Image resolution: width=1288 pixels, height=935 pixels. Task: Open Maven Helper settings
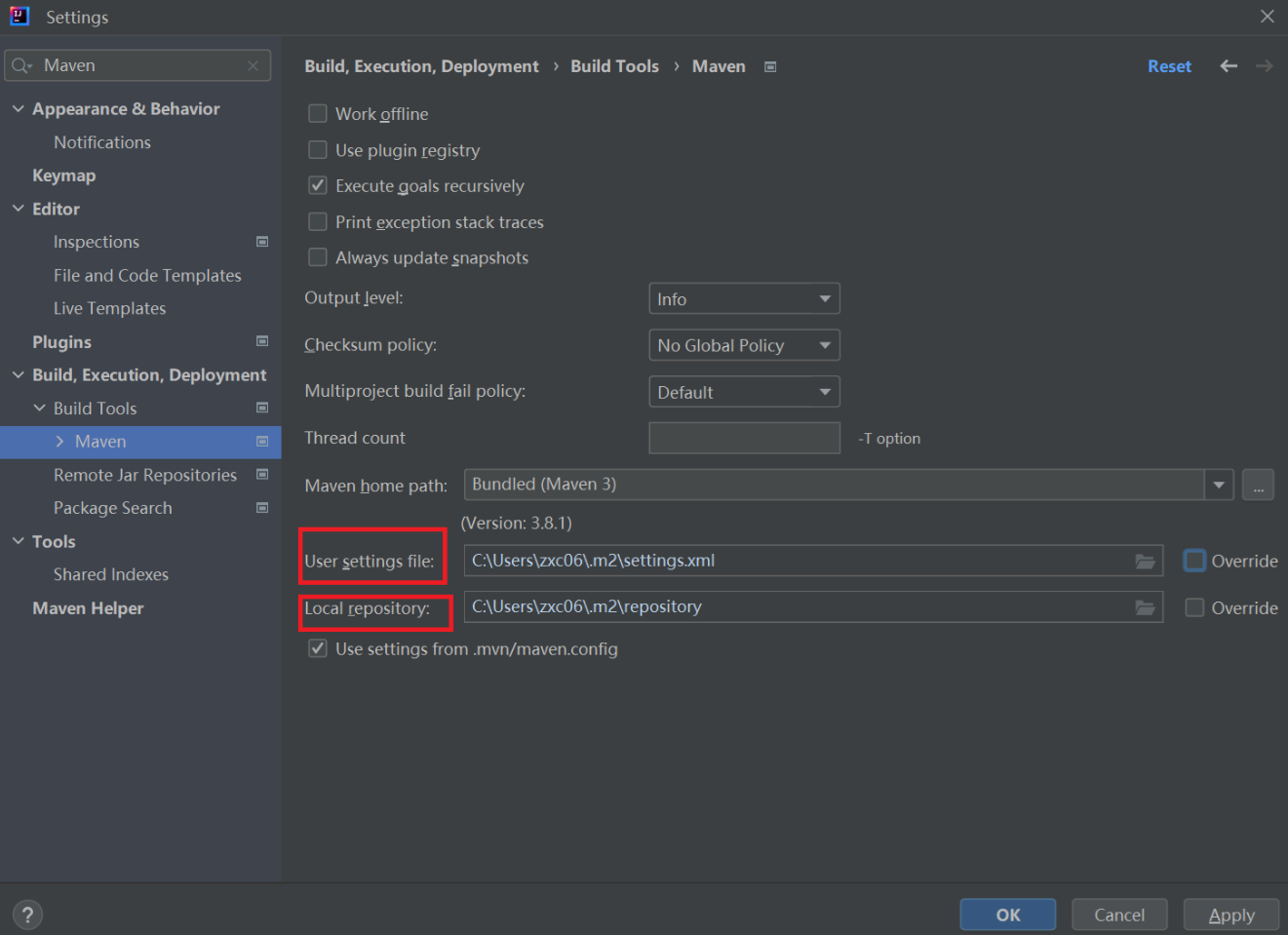(x=88, y=608)
